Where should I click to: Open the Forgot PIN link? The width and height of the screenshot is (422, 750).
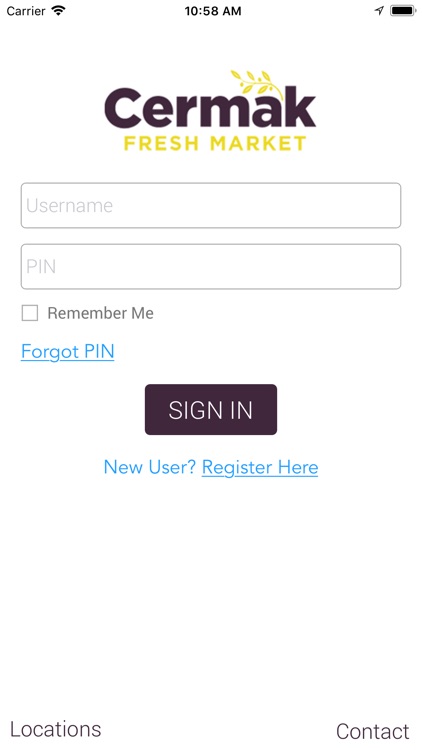[x=67, y=352]
